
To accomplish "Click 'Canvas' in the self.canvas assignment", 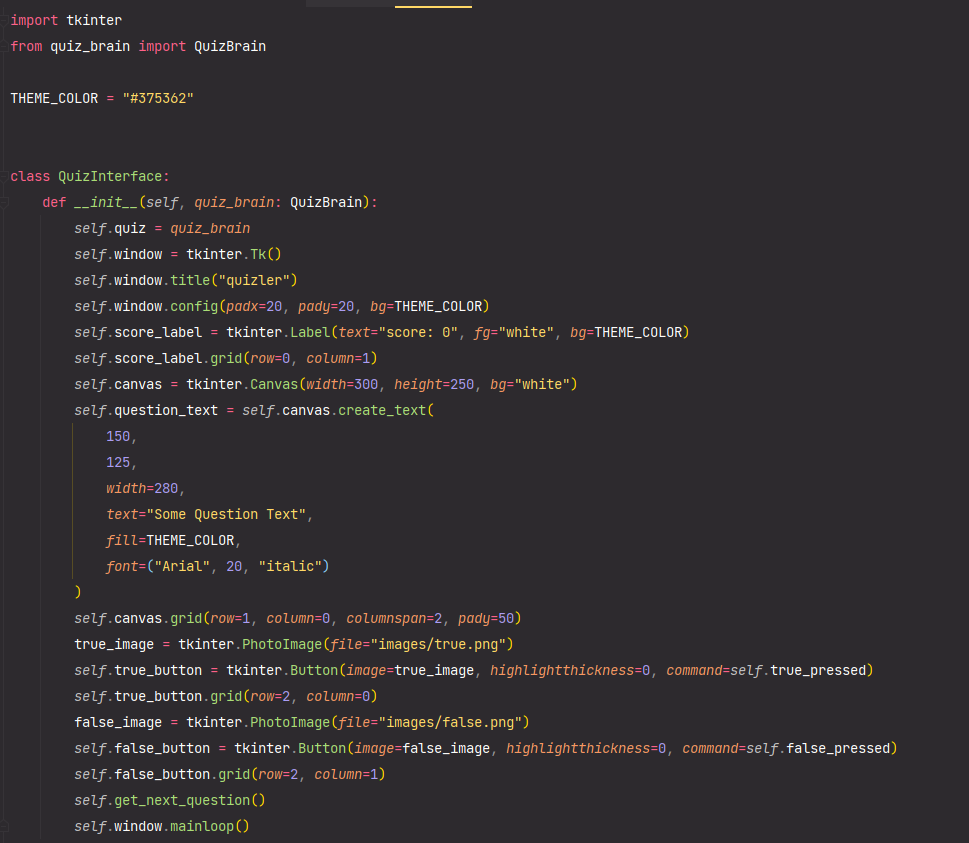I will [x=274, y=384].
